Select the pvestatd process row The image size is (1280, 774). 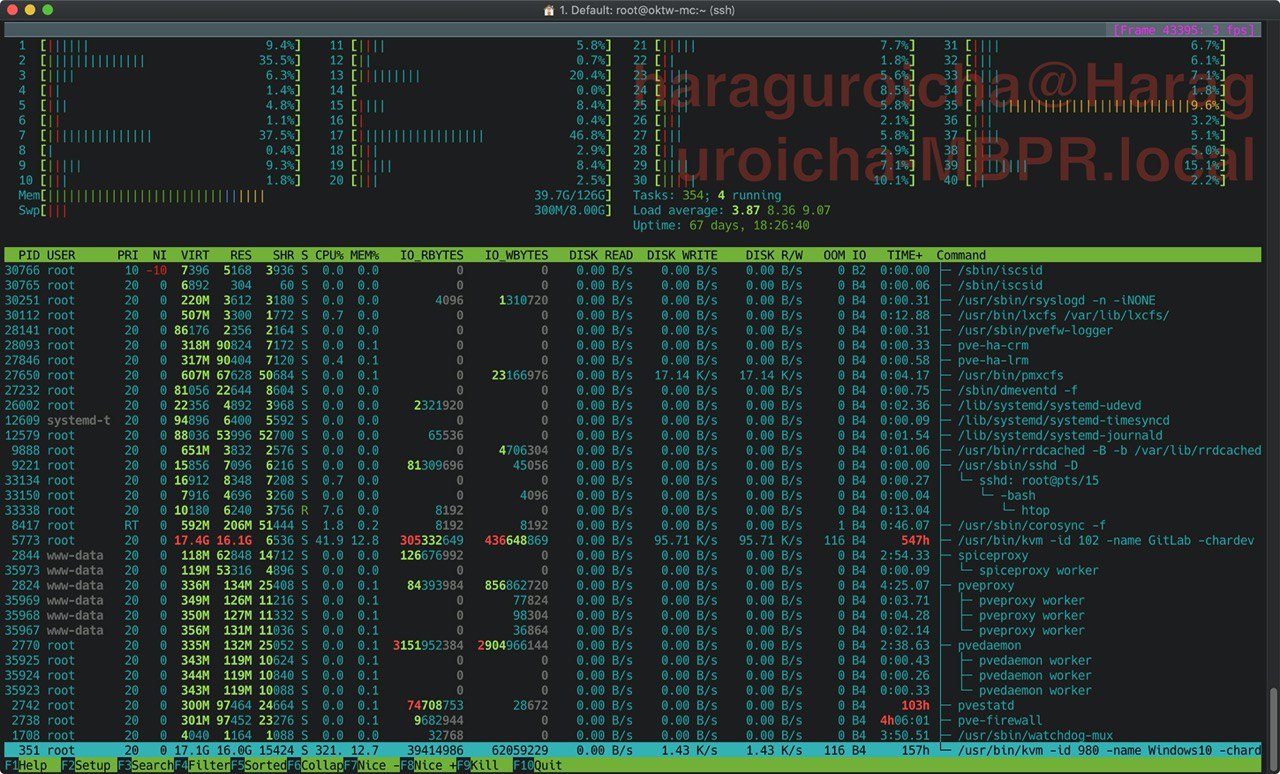(x=633, y=705)
